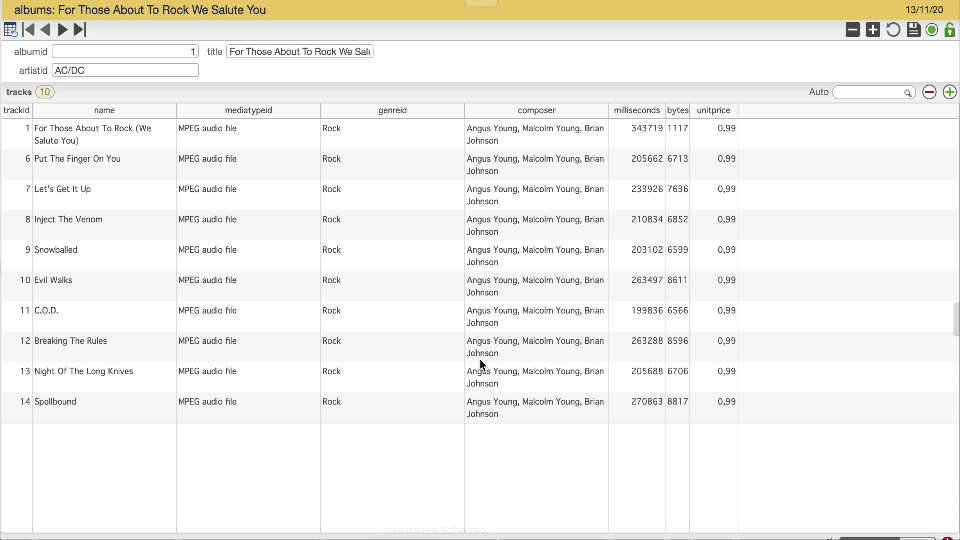Viewport: 960px width, 540px height.
Task: Click trackid cell 14
Action: click(25, 402)
